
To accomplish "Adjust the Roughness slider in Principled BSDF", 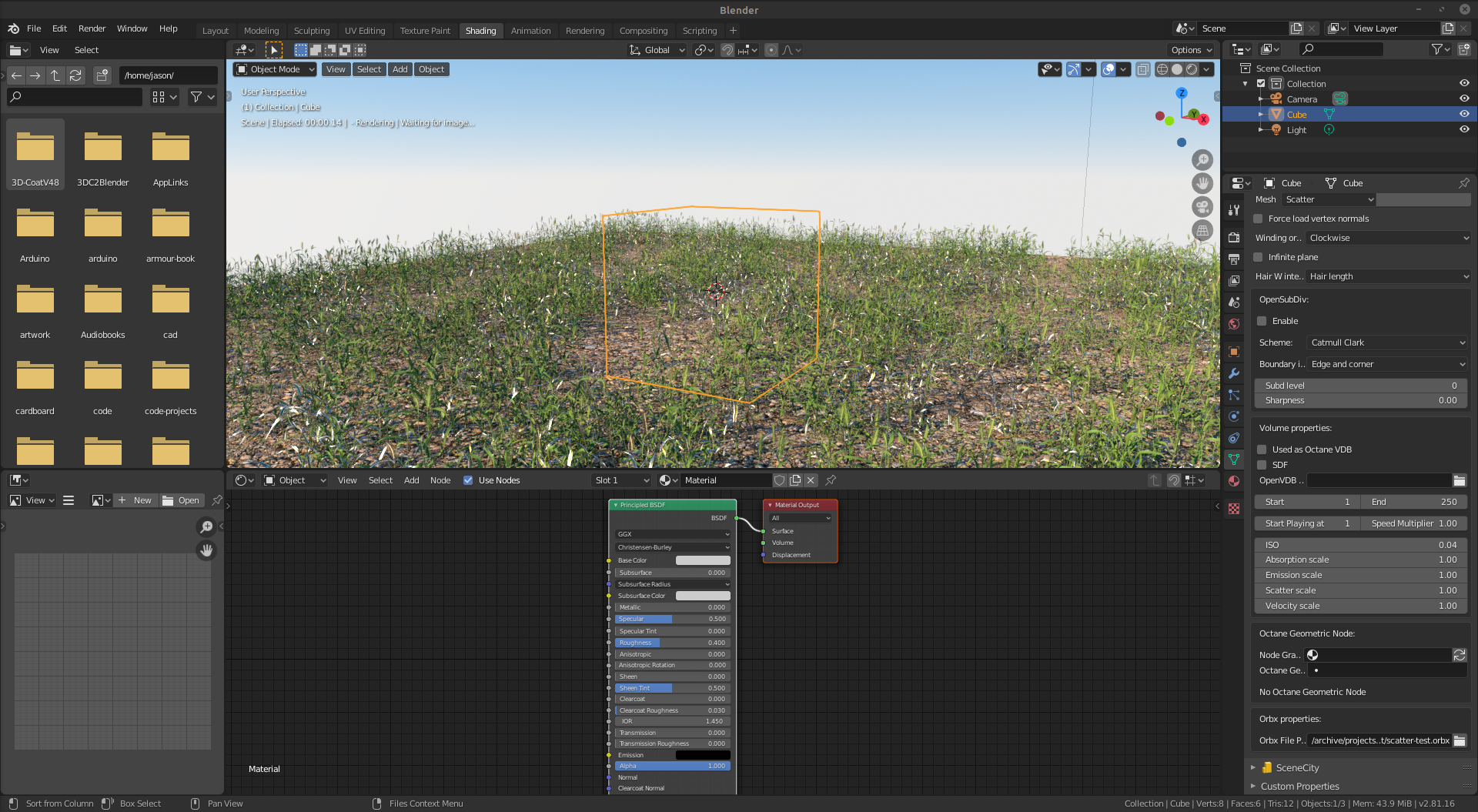I will 671,643.
